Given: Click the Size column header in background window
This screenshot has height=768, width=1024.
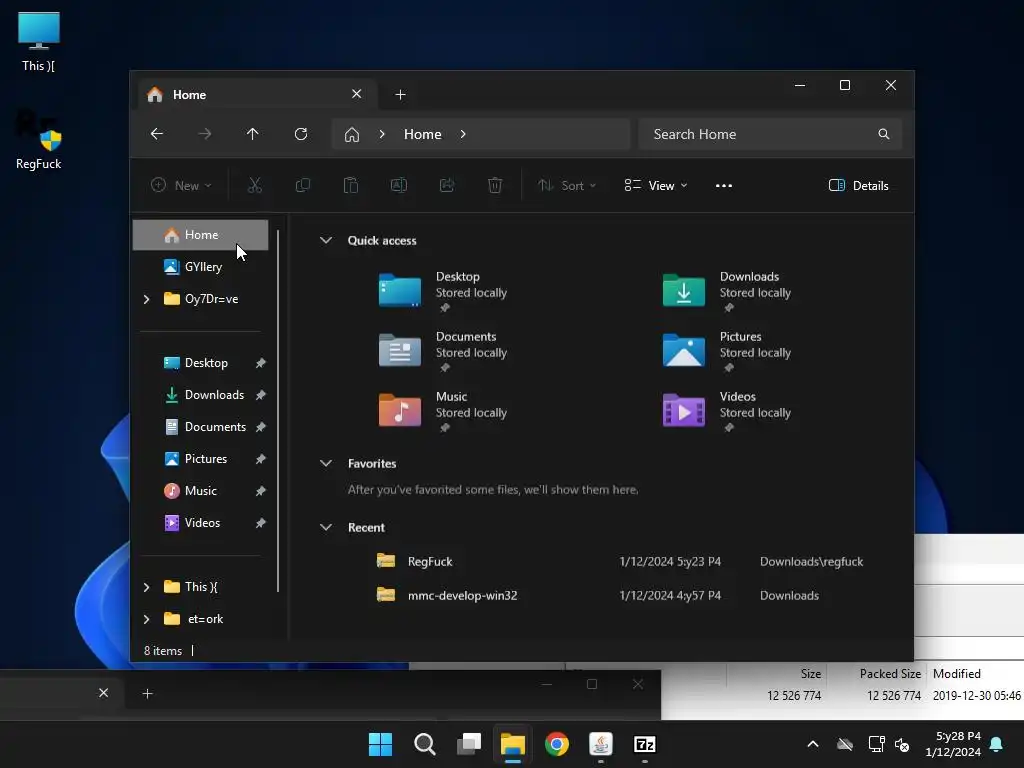Looking at the screenshot, I should (810, 674).
